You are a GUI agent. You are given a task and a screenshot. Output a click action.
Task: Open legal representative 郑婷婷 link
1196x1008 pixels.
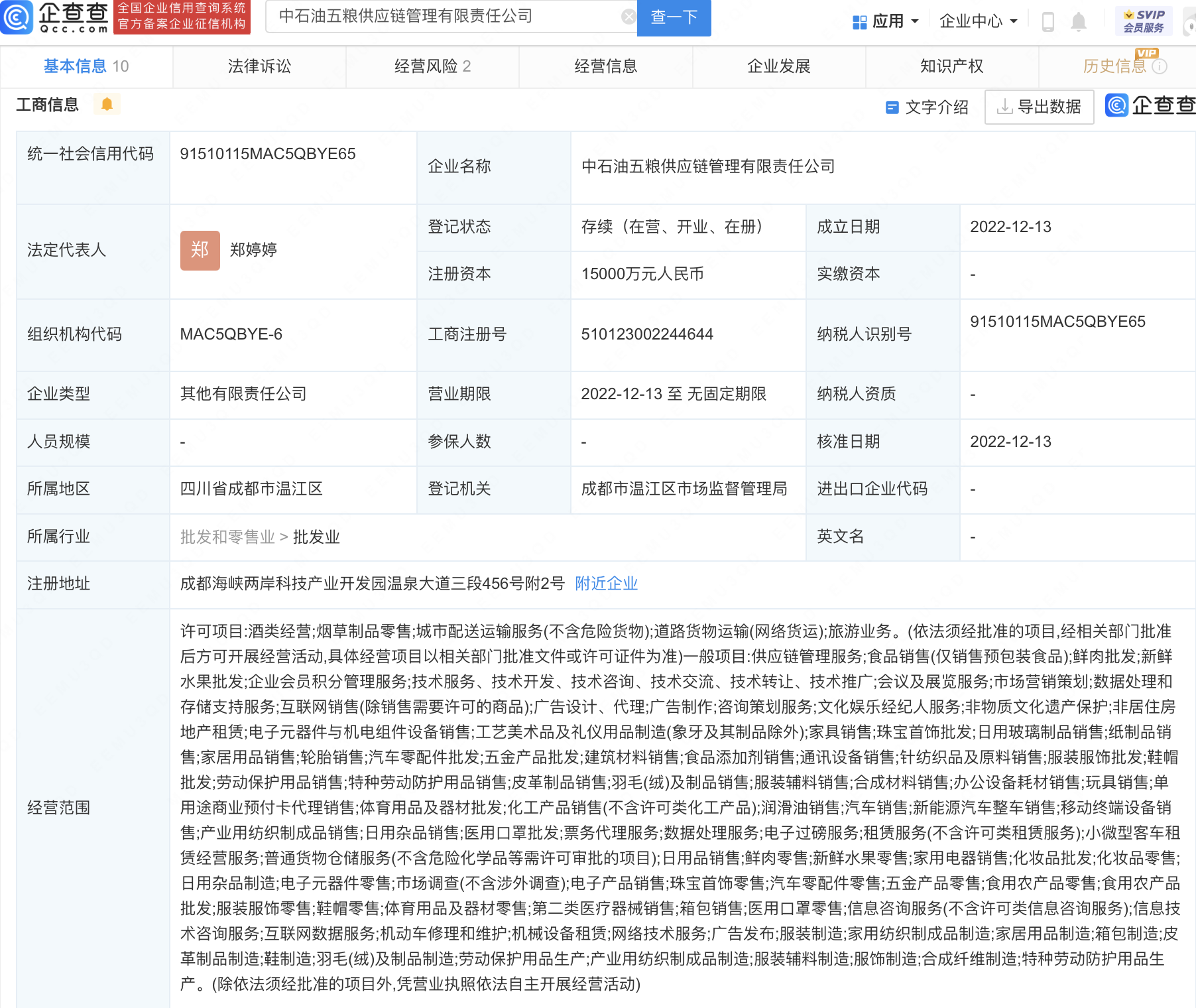point(253,250)
